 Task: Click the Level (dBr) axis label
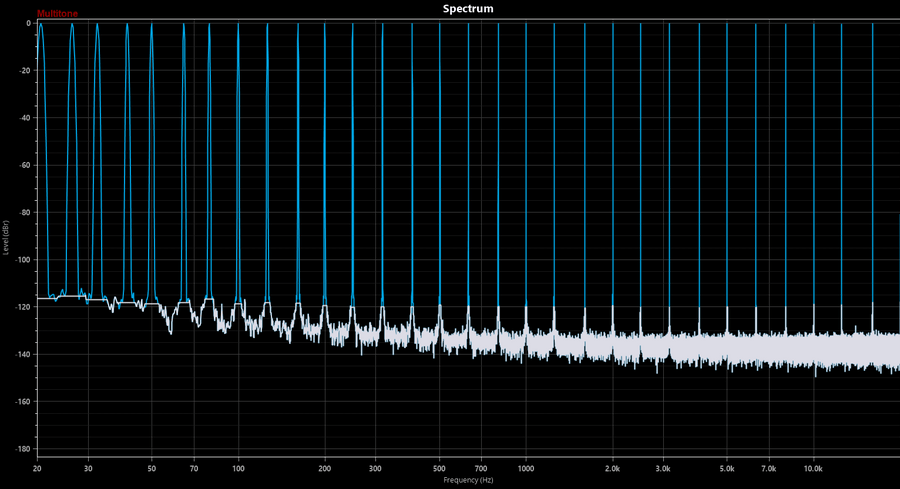click(x=6, y=237)
